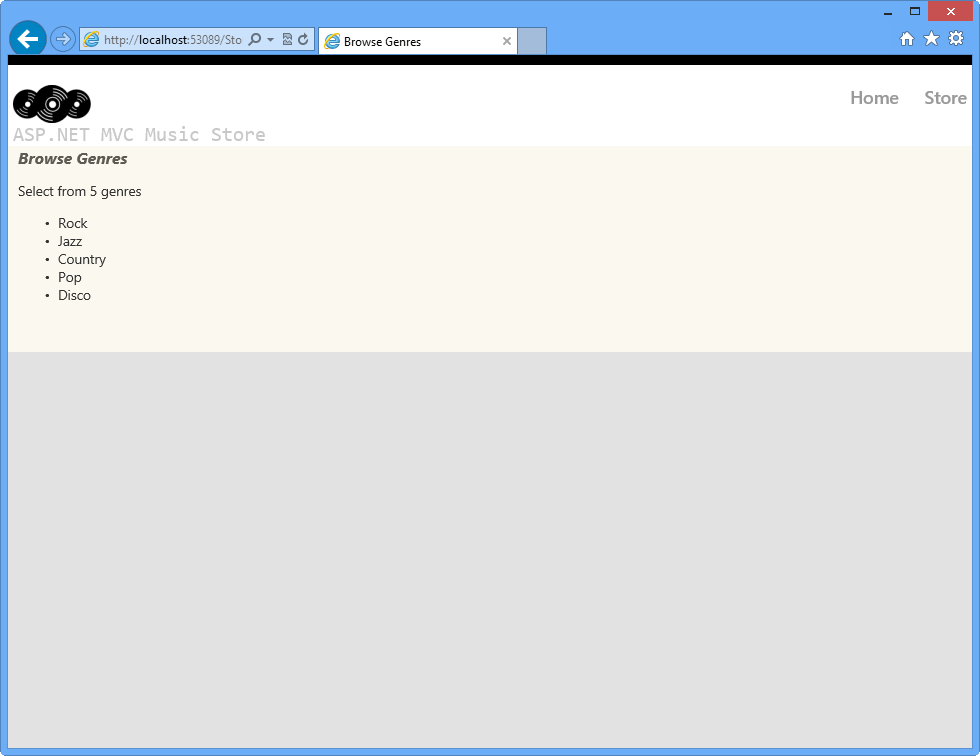This screenshot has width=980, height=756.
Task: Open Tools with the gear icon
Action: click(x=956, y=38)
